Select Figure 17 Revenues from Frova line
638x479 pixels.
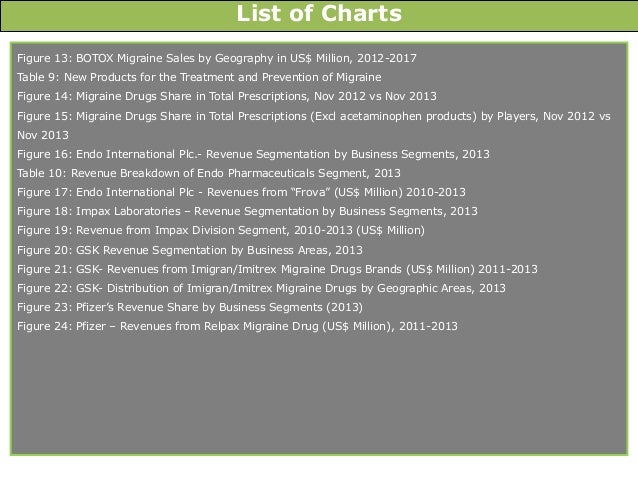241,192
